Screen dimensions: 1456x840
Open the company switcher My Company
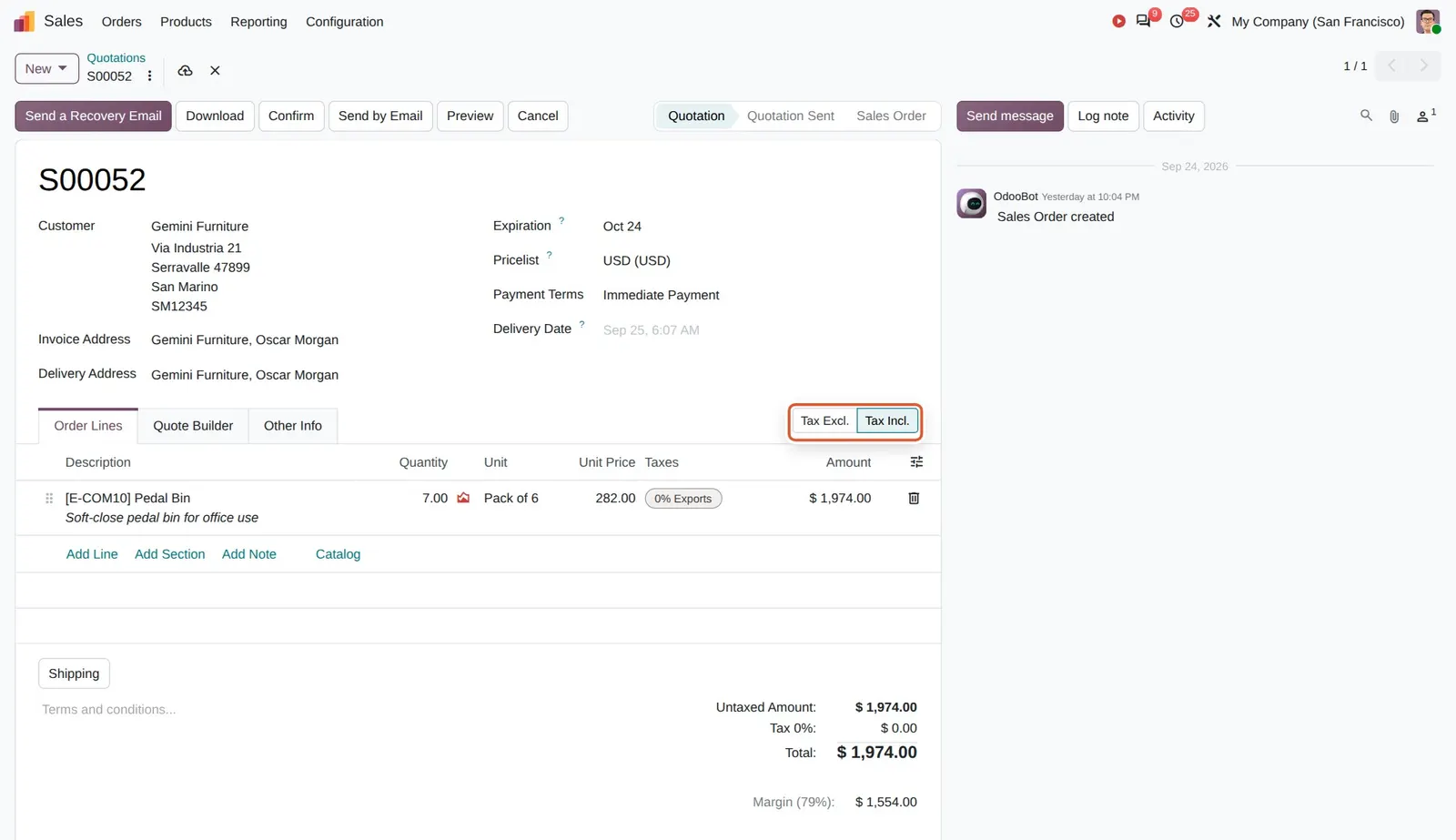[1318, 21]
